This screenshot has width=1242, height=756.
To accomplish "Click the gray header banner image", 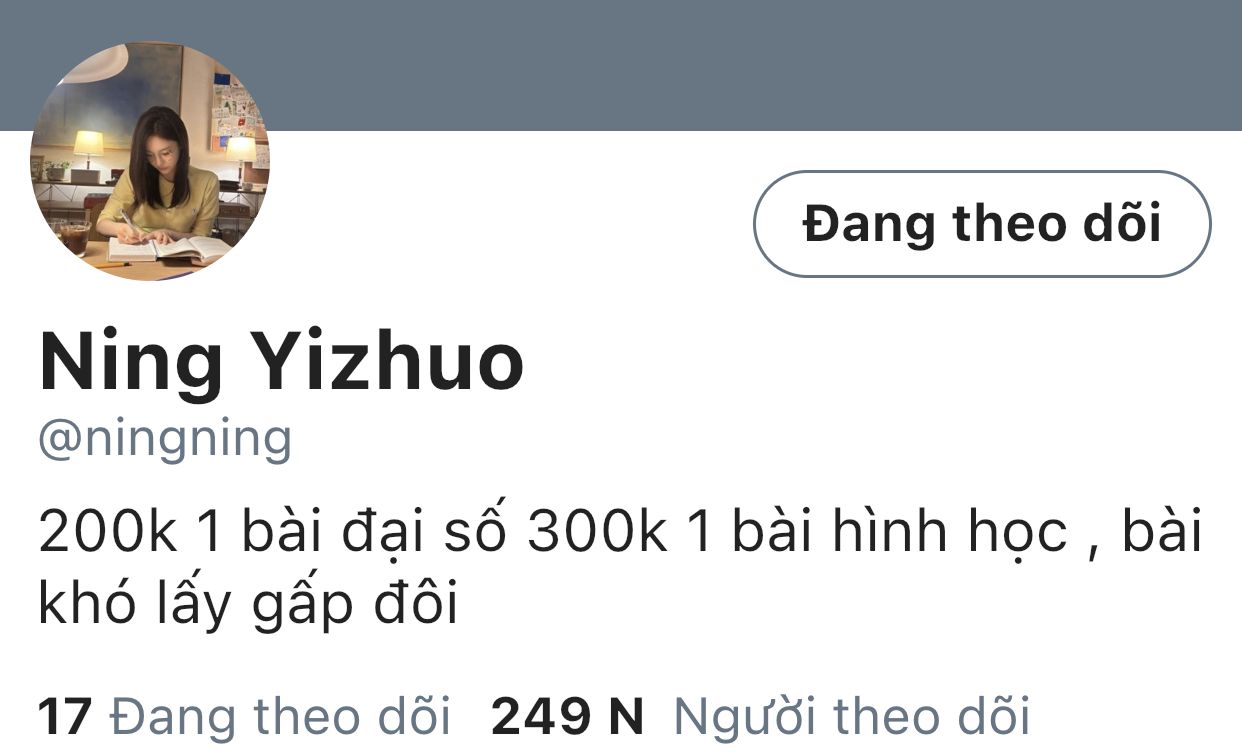I will (621, 65).
